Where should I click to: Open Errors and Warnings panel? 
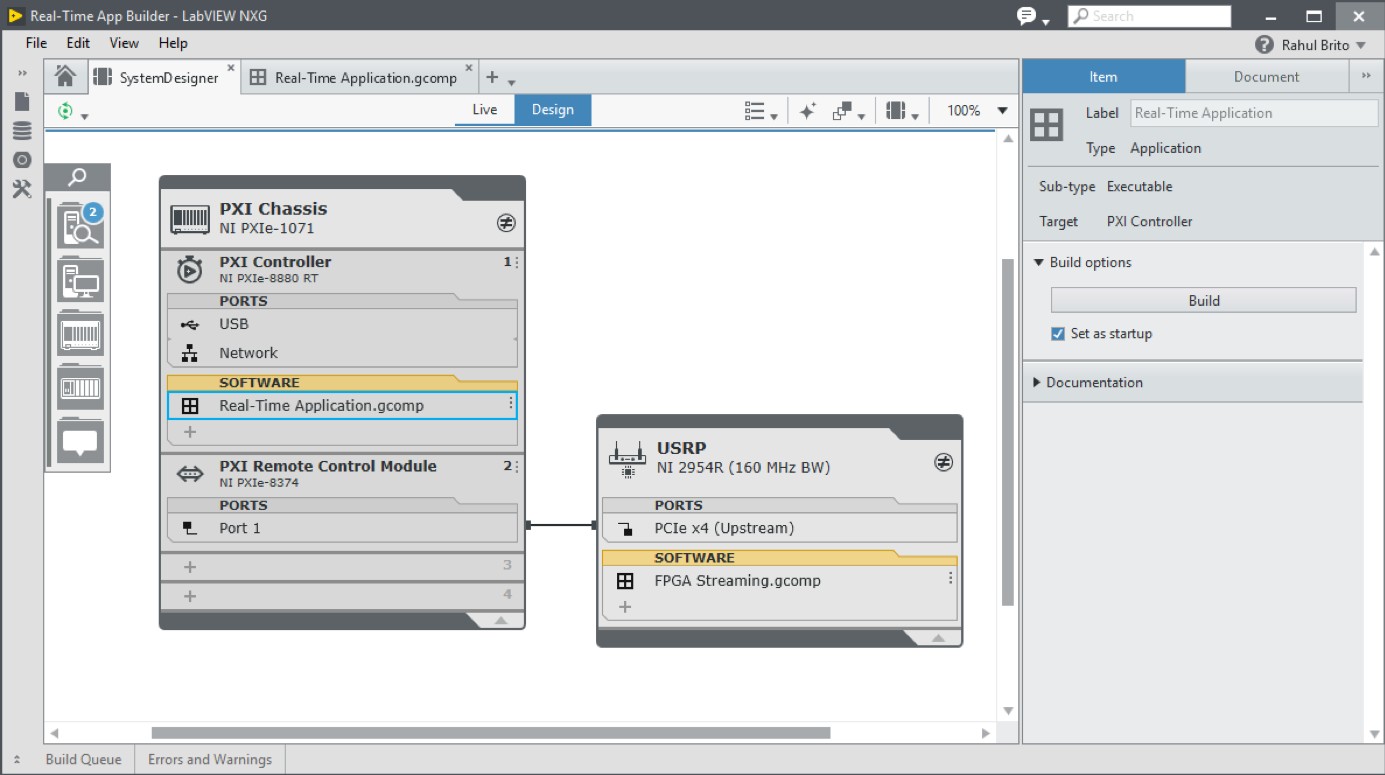point(210,759)
